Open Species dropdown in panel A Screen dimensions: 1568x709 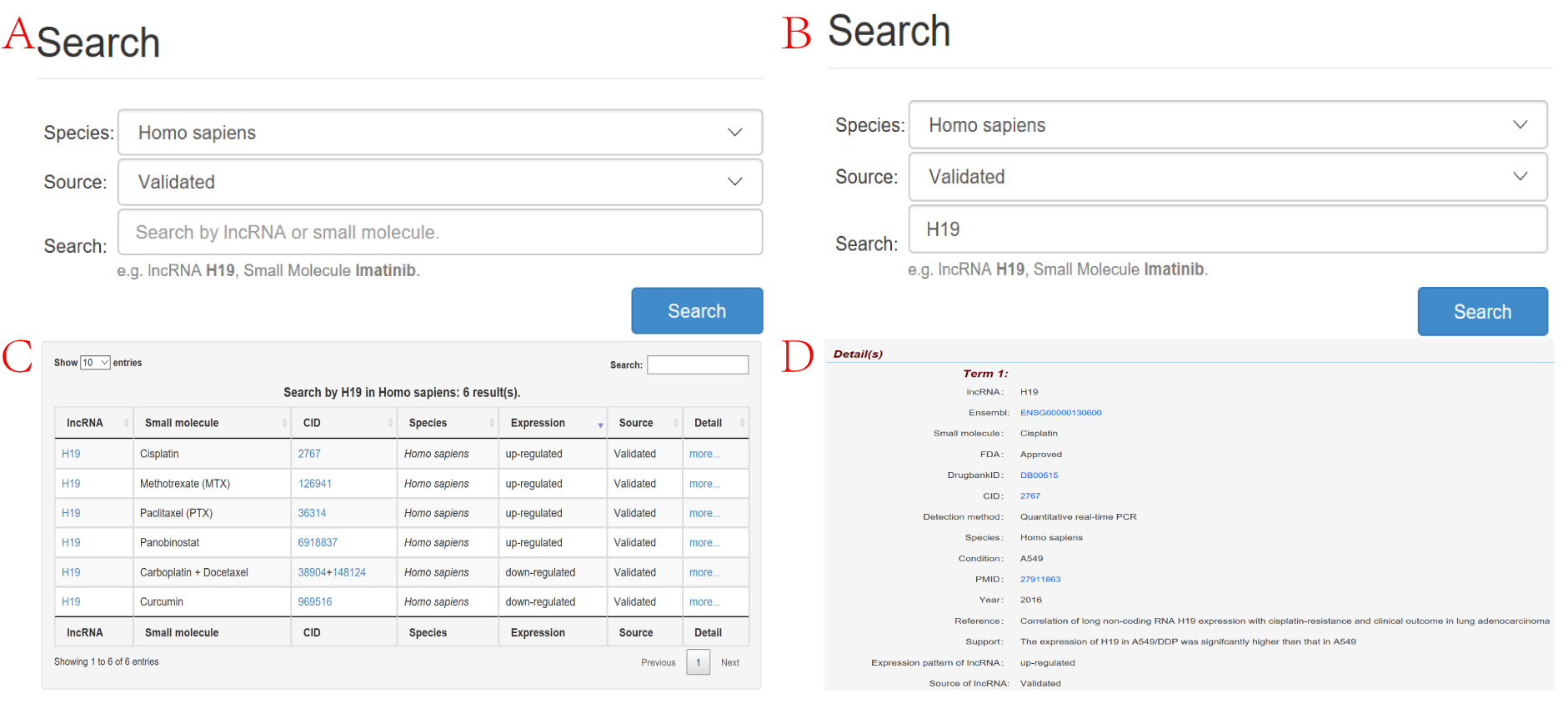click(440, 133)
